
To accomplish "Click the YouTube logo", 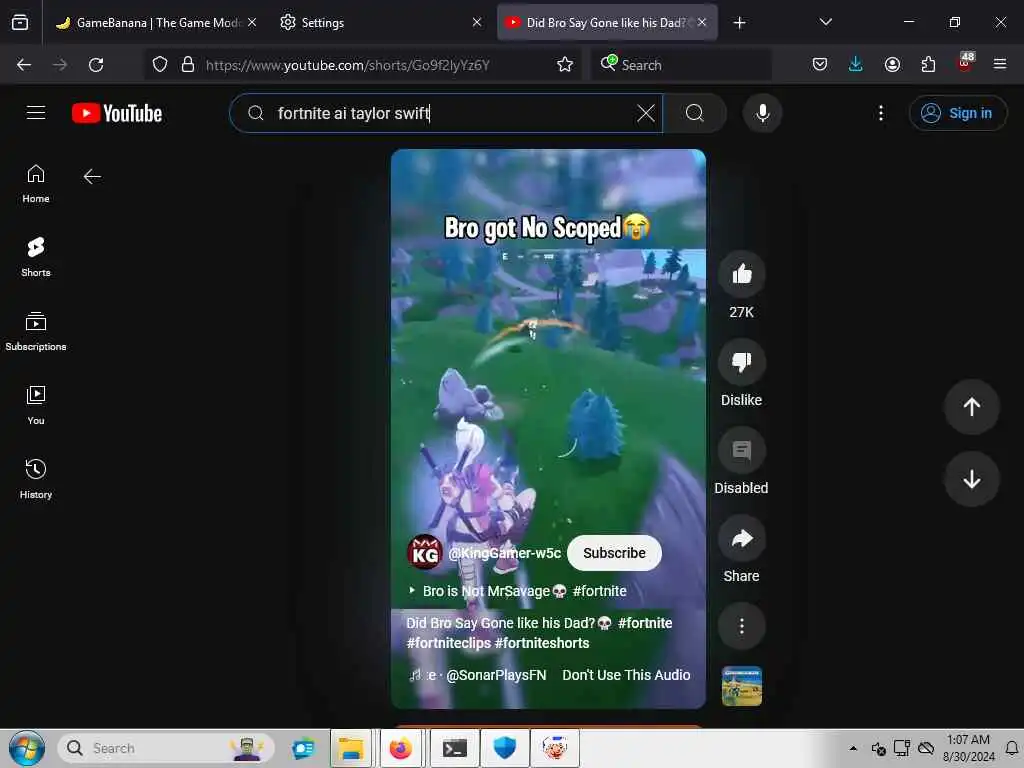I will [117, 113].
